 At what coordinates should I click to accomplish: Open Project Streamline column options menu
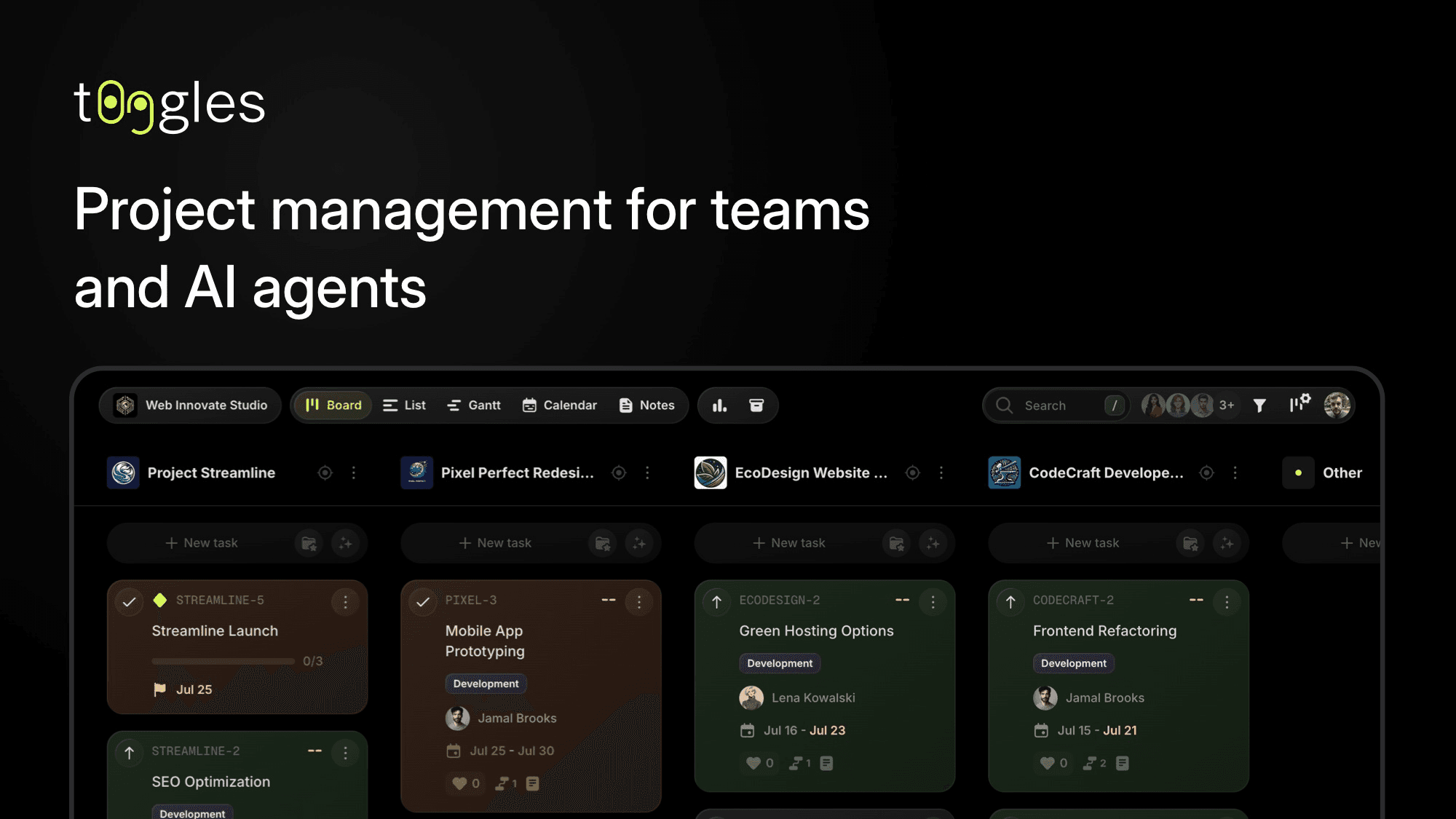pyautogui.click(x=354, y=473)
